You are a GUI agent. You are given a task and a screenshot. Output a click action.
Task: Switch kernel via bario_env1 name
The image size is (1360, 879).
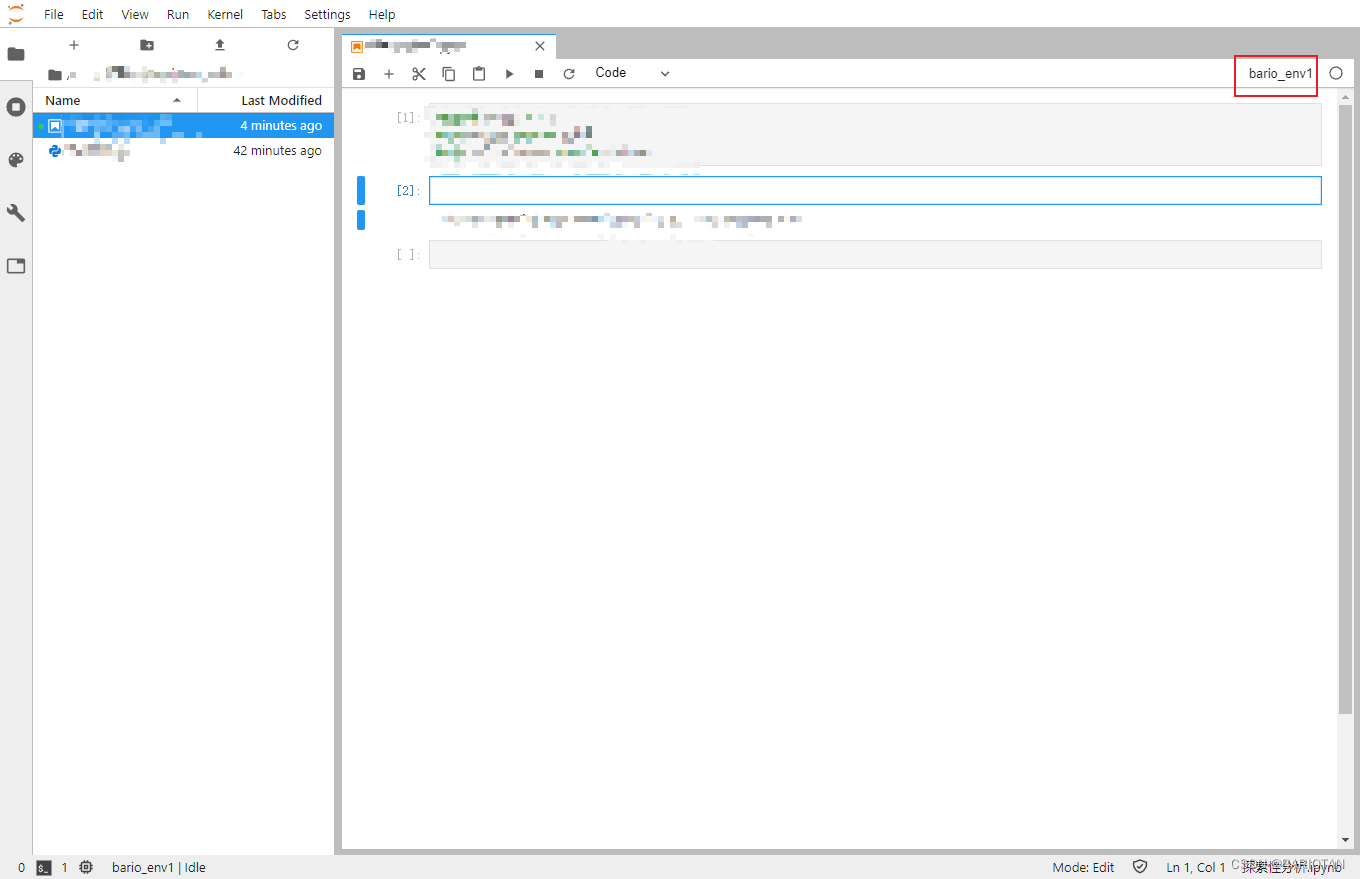[1280, 74]
